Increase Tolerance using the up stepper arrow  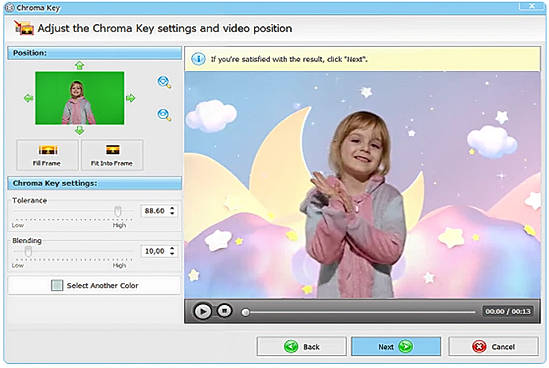(x=172, y=208)
